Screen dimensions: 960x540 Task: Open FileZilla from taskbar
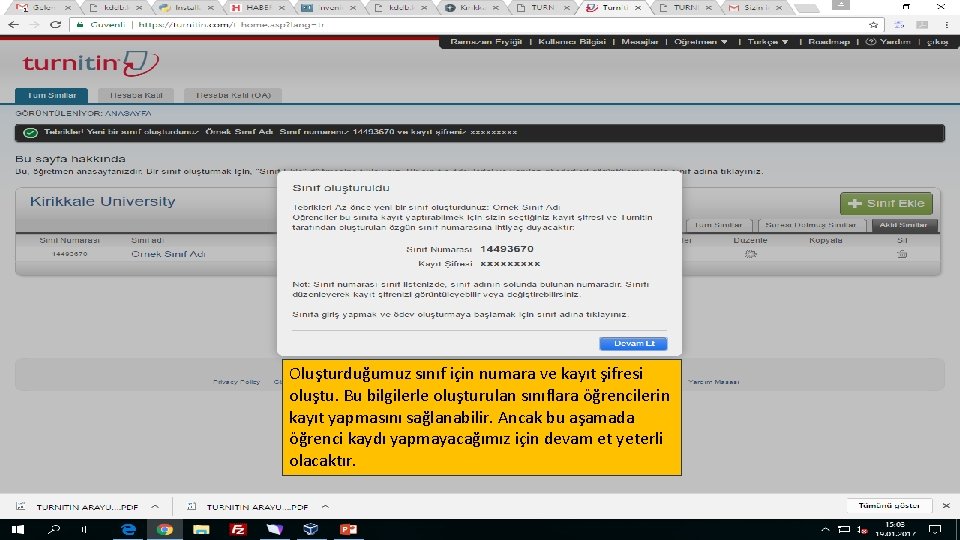[x=238, y=530]
